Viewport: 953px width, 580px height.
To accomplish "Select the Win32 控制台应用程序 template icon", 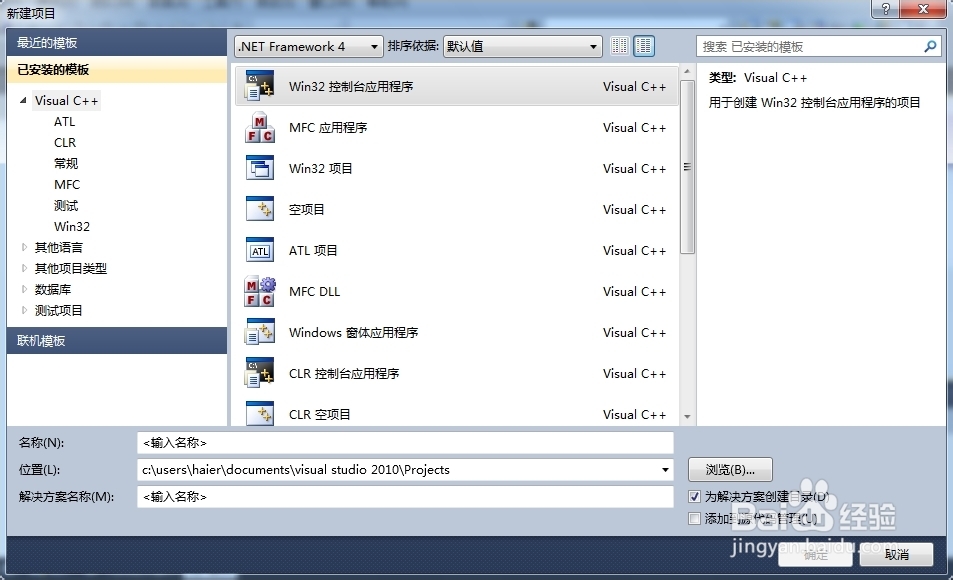I will (259, 86).
